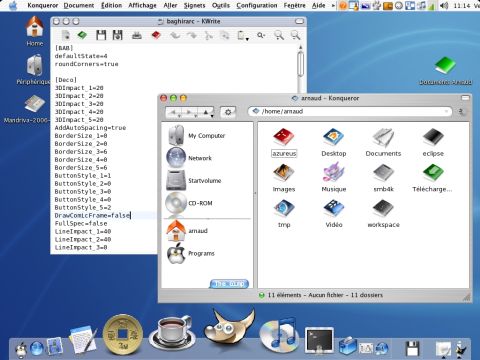The width and height of the screenshot is (480, 360).
Task: Select arnaud home in Konqueror sidebar
Action: 188,231
